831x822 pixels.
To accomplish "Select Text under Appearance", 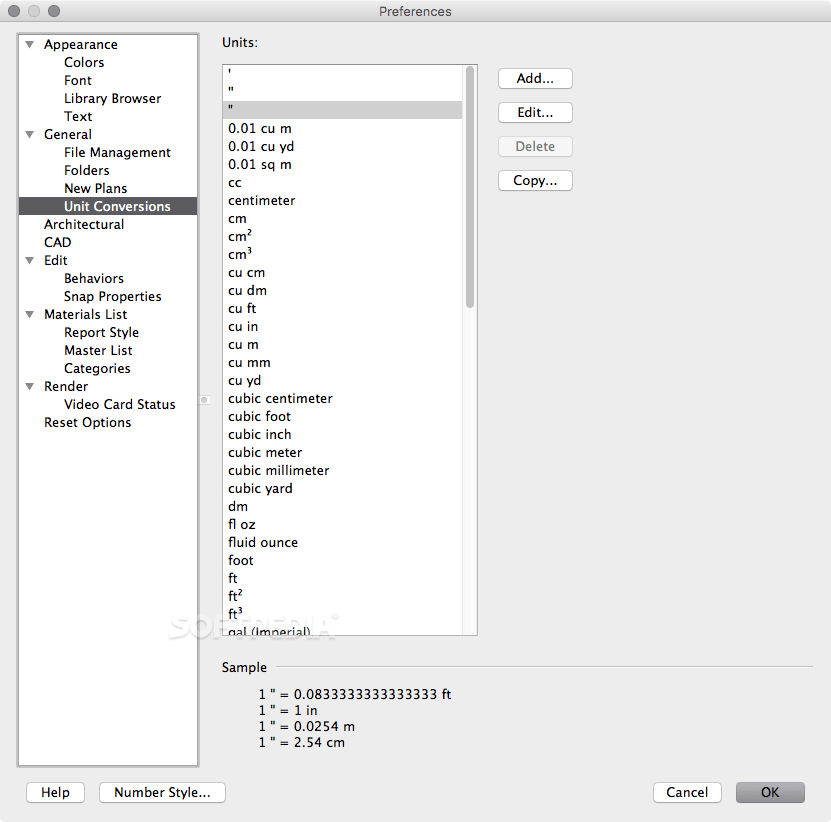I will (78, 117).
